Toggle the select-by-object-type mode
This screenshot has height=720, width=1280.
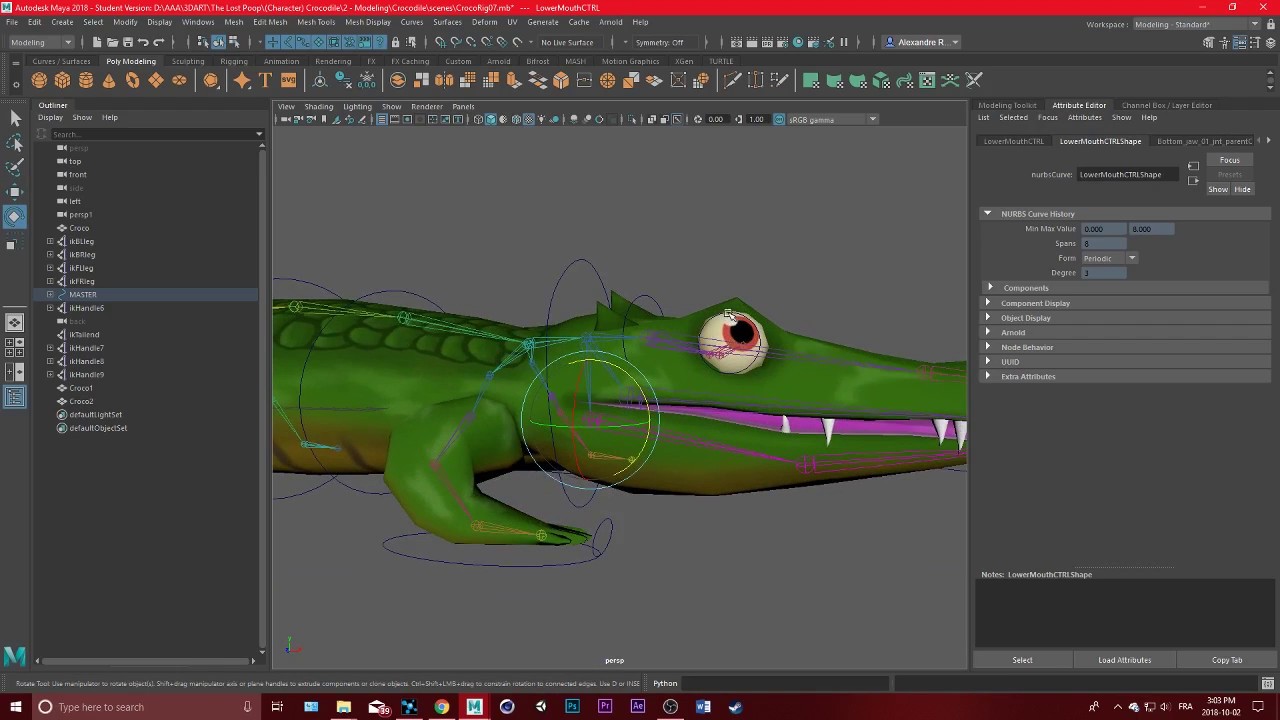click(218, 42)
